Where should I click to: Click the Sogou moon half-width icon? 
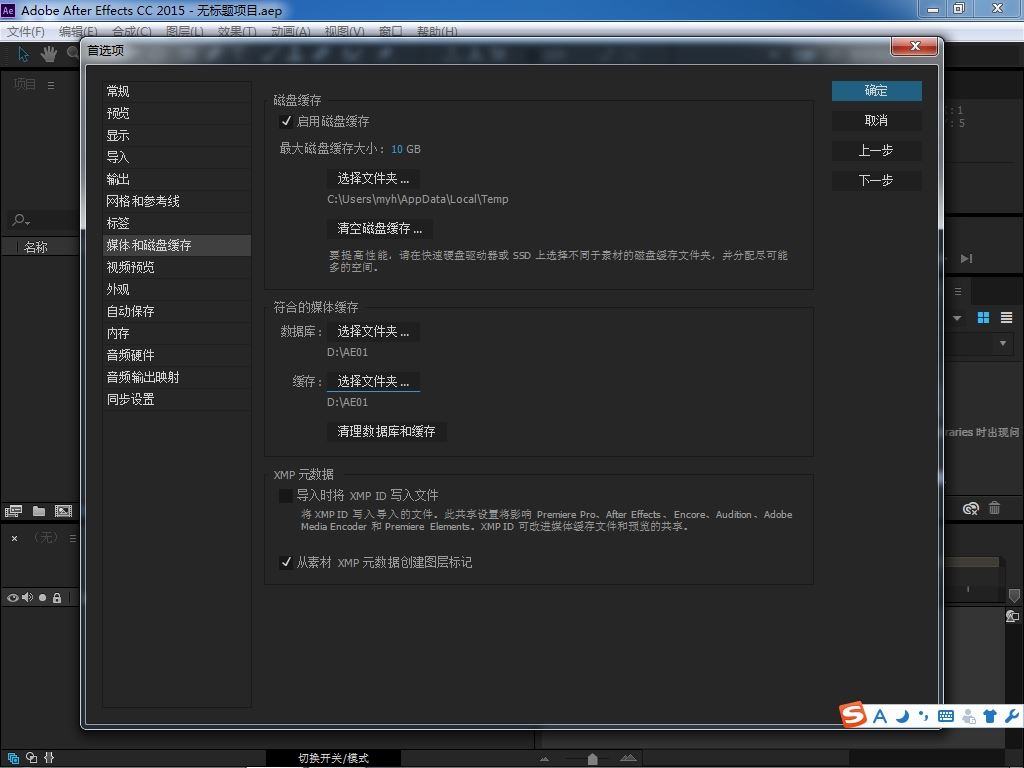click(903, 716)
